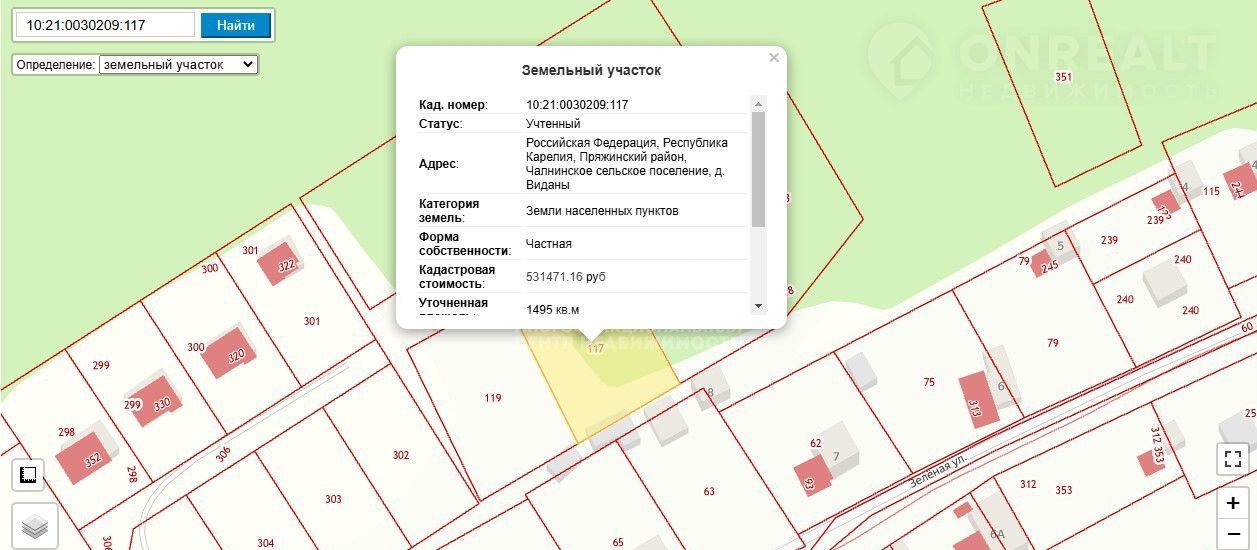Select the red building labeled 322
The width and height of the screenshot is (1257, 550).
tap(282, 262)
